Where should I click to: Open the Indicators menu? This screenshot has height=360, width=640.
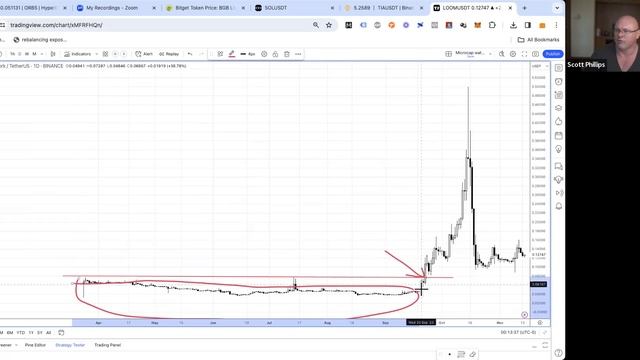[78, 54]
